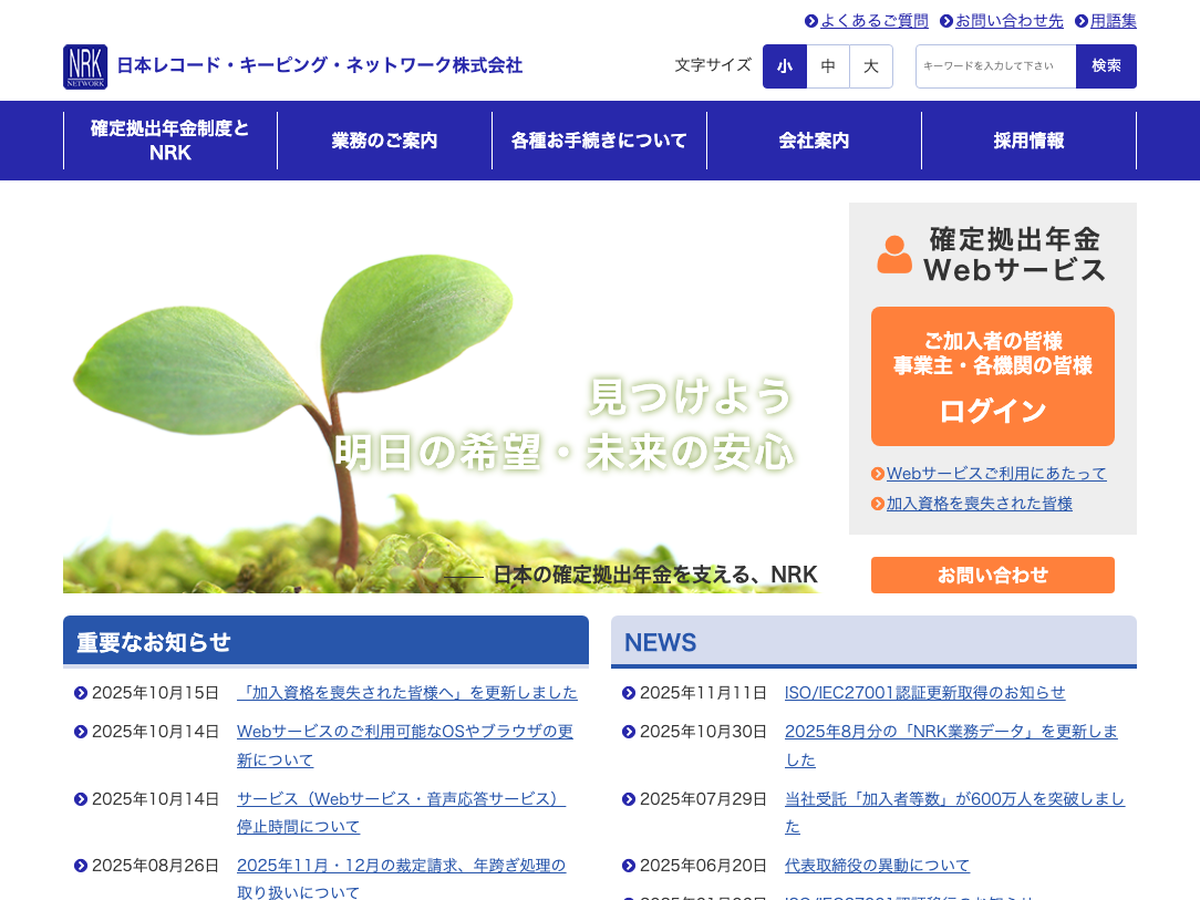The image size is (1200, 900).
Task: Click the keyword search input field
Action: (995, 66)
